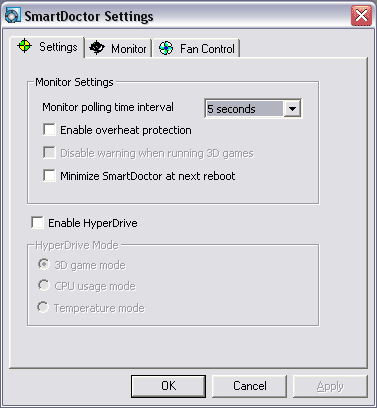Click the Fan Control fan icon
This screenshot has width=377, height=408.
pos(166,48)
